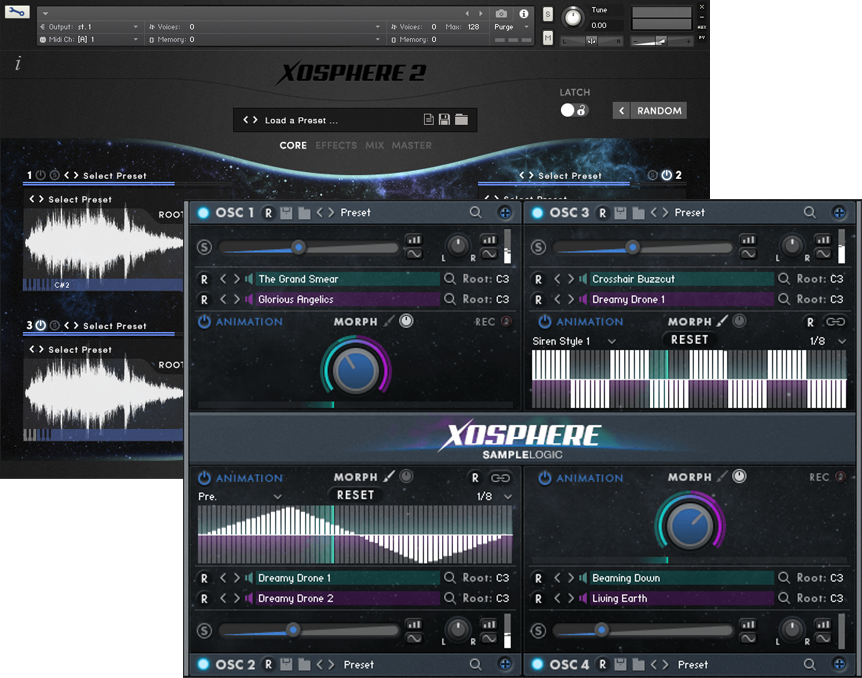Search sounds for Glorious Angelics row
The image size is (862, 678).
(450, 299)
